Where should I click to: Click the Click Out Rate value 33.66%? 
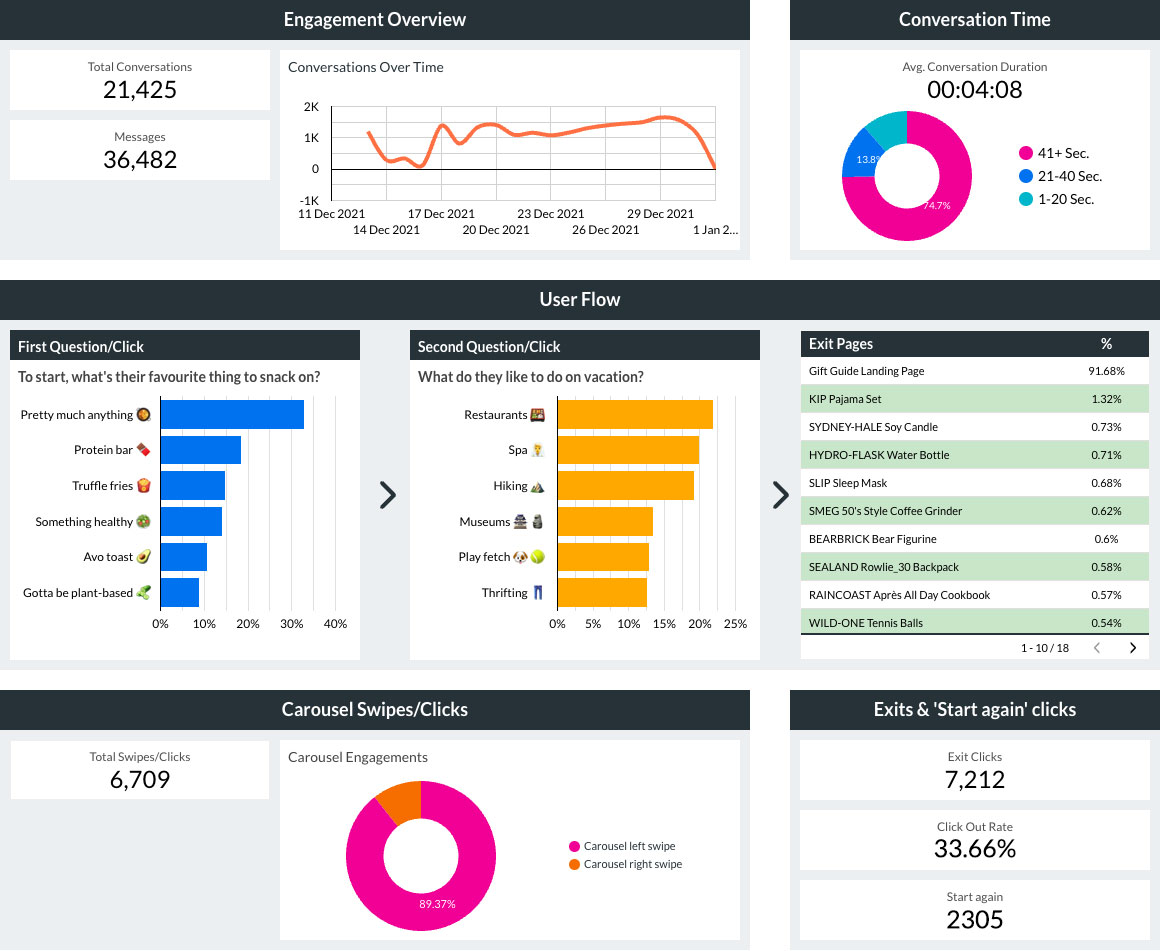[974, 849]
